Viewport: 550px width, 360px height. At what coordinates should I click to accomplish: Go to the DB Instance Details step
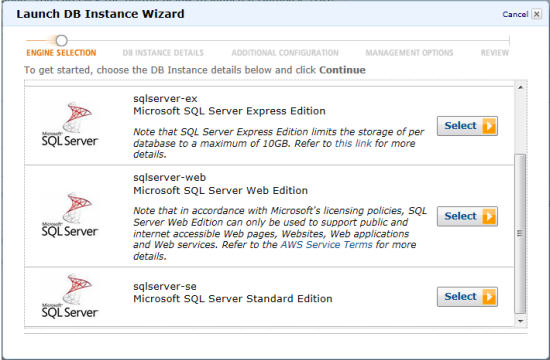[x=163, y=53]
